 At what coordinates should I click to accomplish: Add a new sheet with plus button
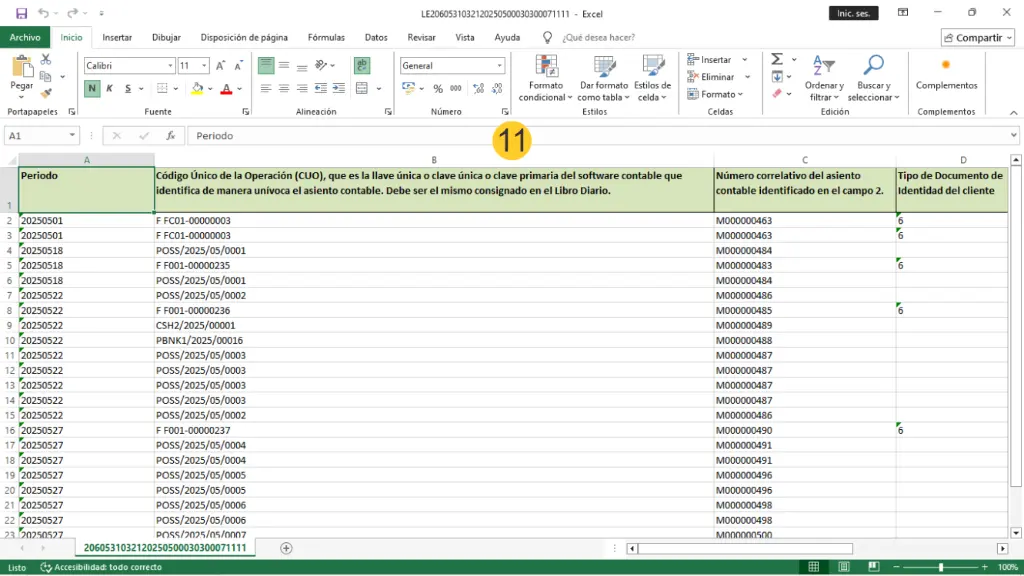pyautogui.click(x=286, y=548)
